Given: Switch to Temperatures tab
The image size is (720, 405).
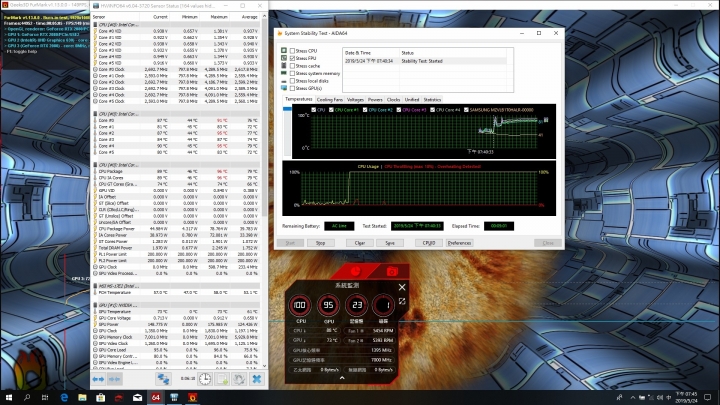Looking at the screenshot, I should (x=298, y=99).
